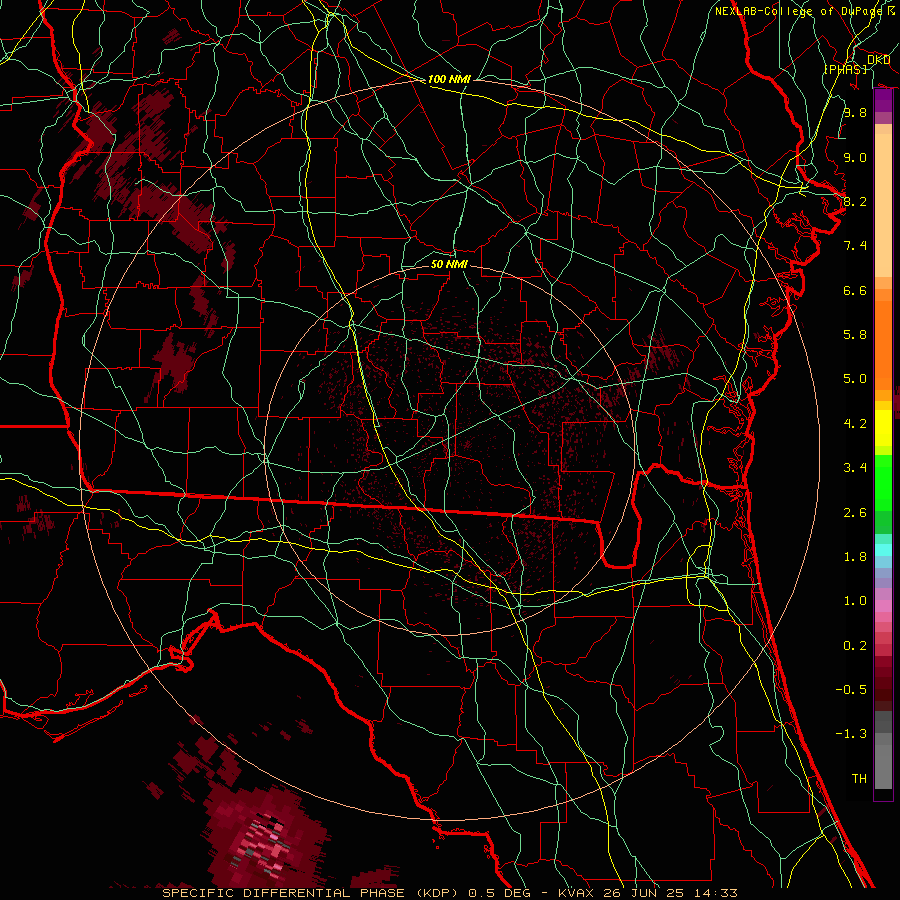The width and height of the screenshot is (900, 900).
Task: Pick the bright green color bar segment
Action: coord(883,481)
